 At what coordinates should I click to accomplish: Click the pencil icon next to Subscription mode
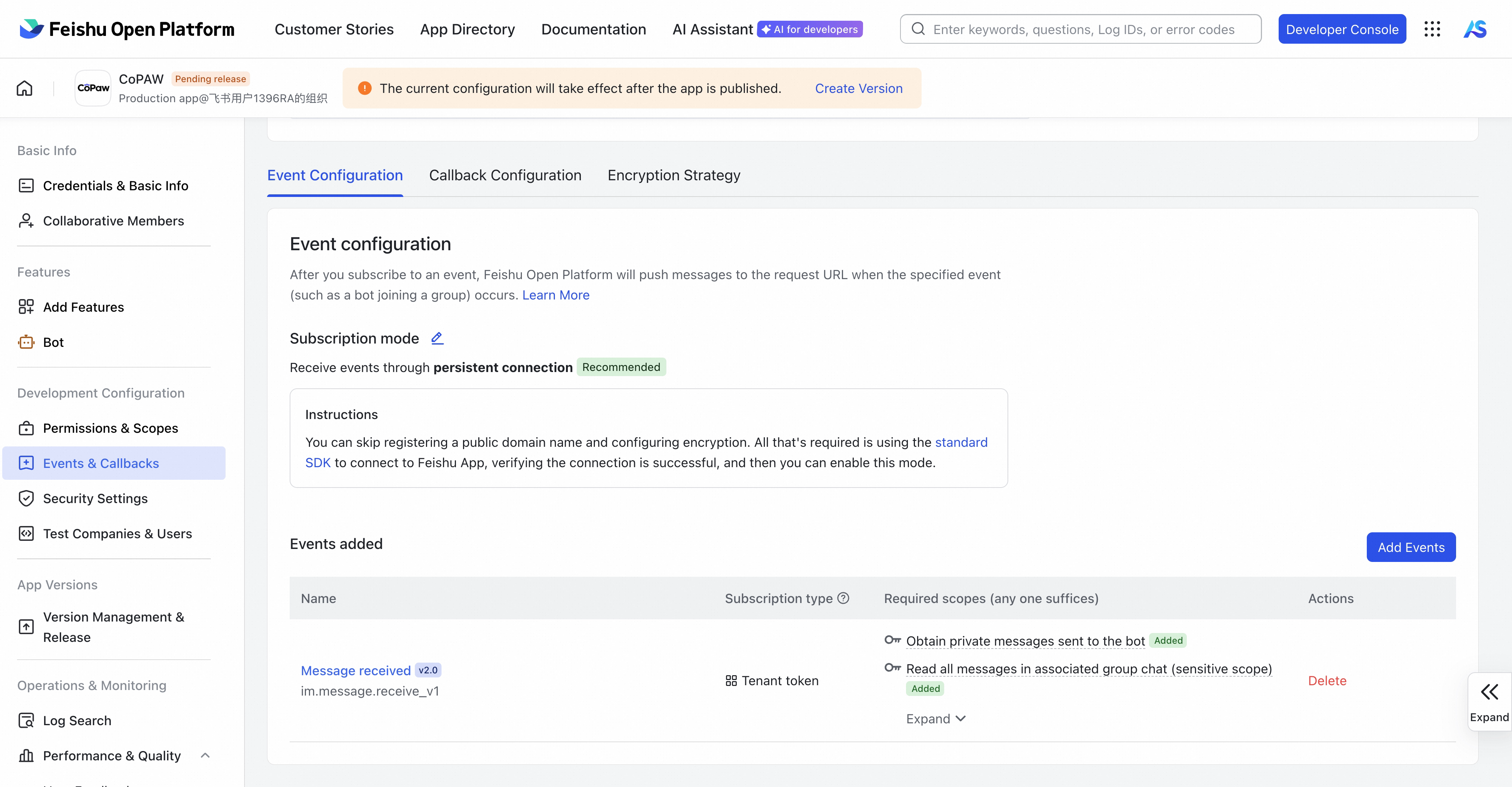coord(437,338)
